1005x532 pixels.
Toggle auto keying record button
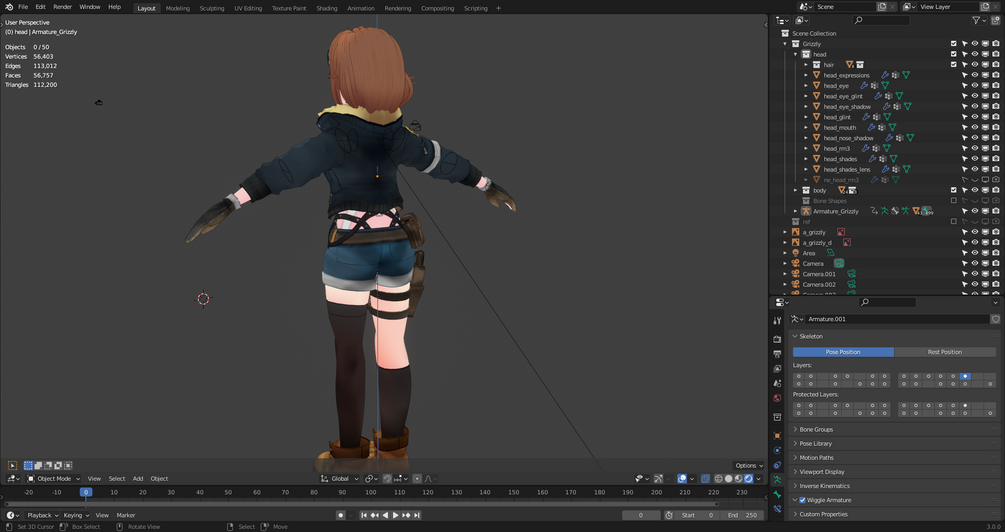pos(341,515)
